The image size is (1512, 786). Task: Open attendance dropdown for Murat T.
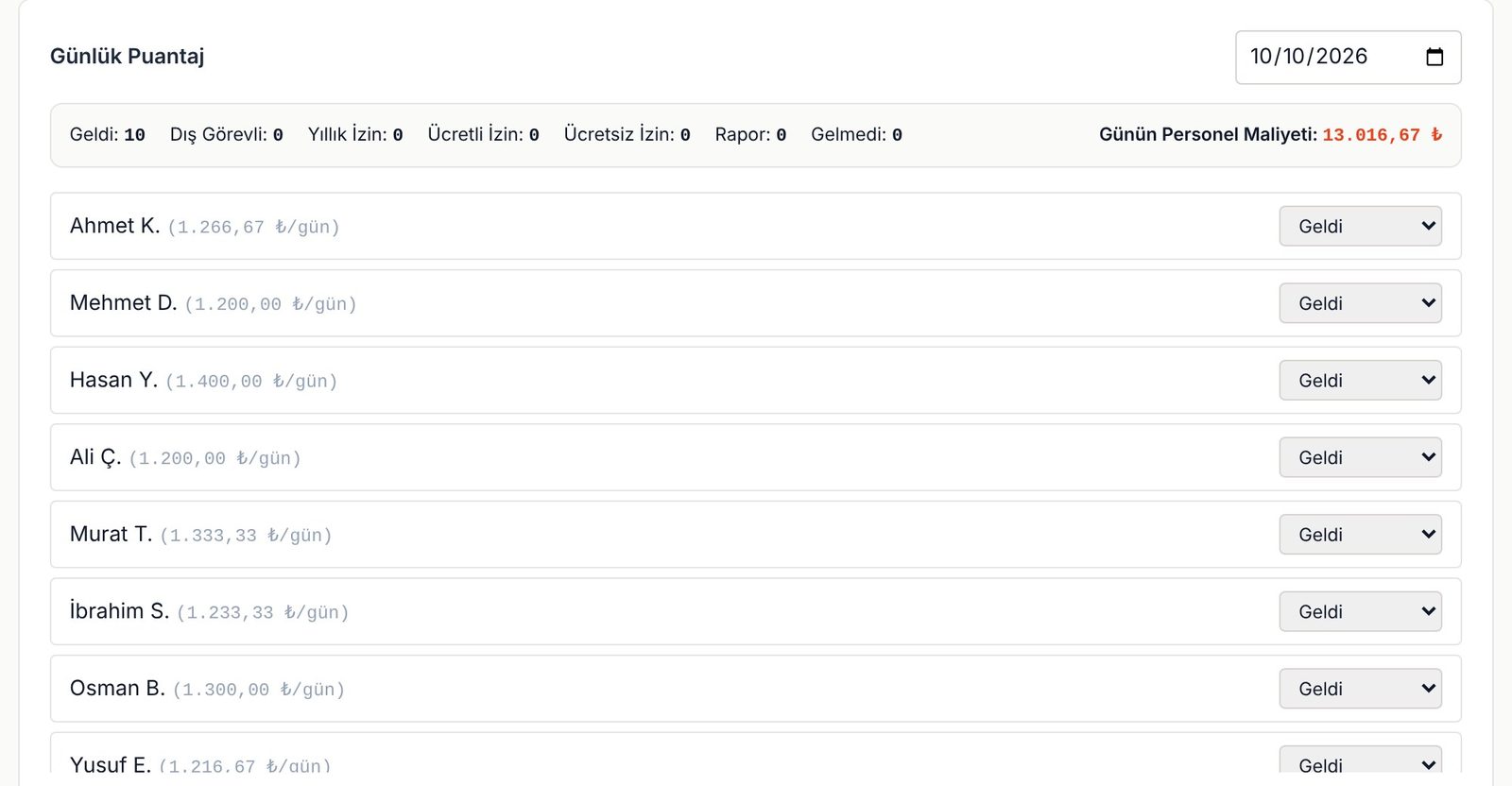[1361, 535]
